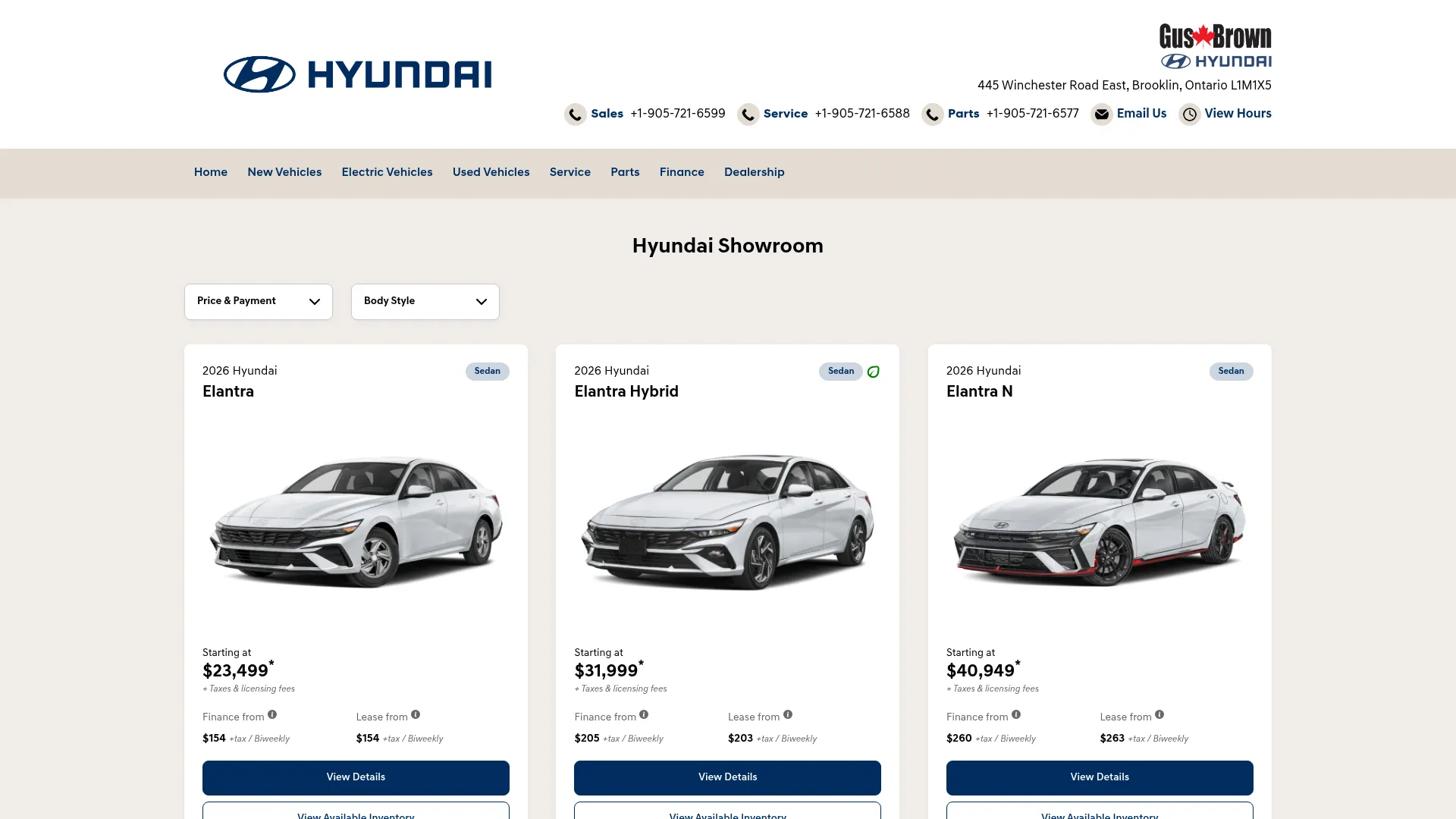Click the Elantra N model title
Viewport: 1456px width, 819px height.
[980, 392]
